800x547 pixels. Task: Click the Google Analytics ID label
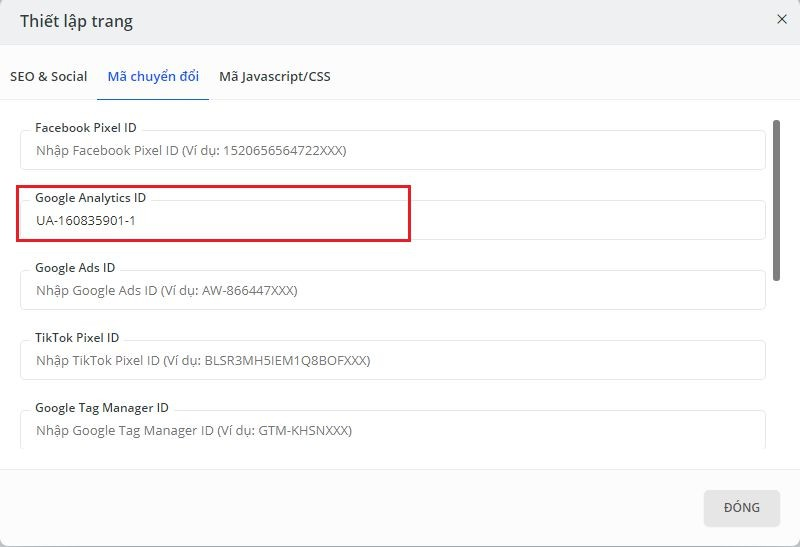(x=90, y=198)
